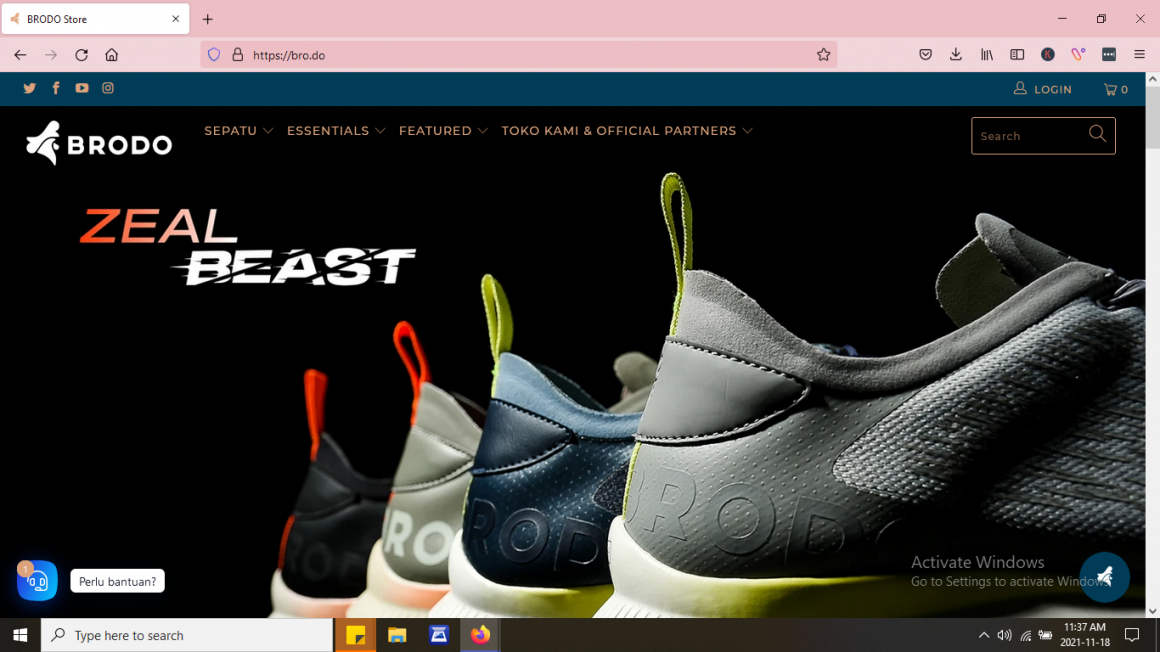Screen dimensions: 1160x652
Task: Reload the page with the refresh button
Action: click(x=82, y=55)
